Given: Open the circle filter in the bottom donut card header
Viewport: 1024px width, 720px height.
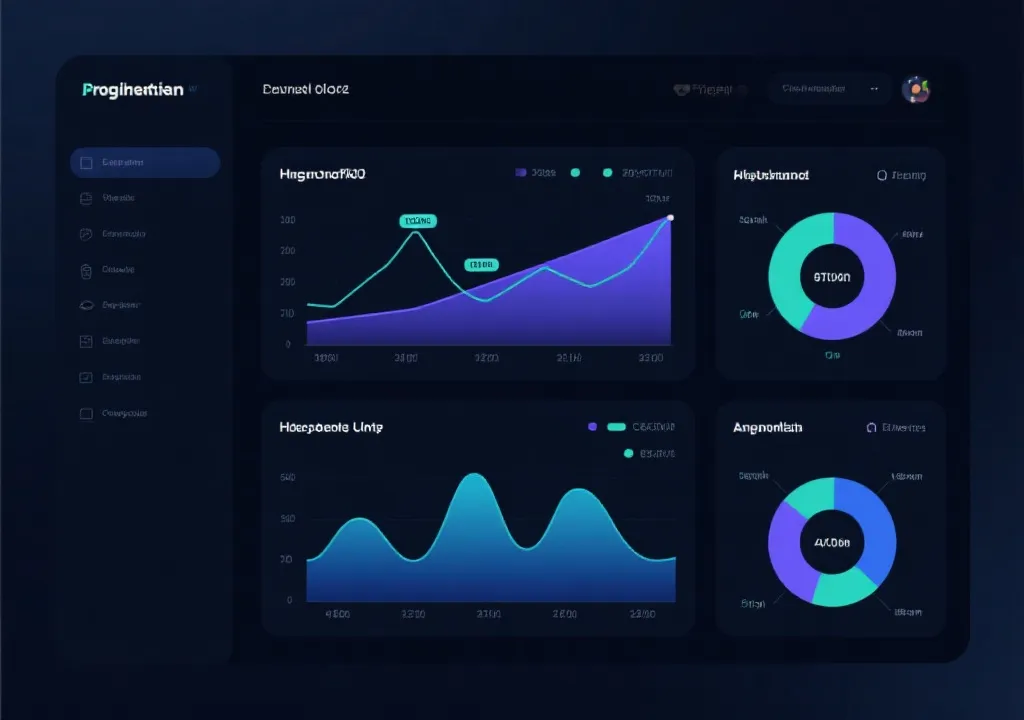Looking at the screenshot, I should pos(870,427).
